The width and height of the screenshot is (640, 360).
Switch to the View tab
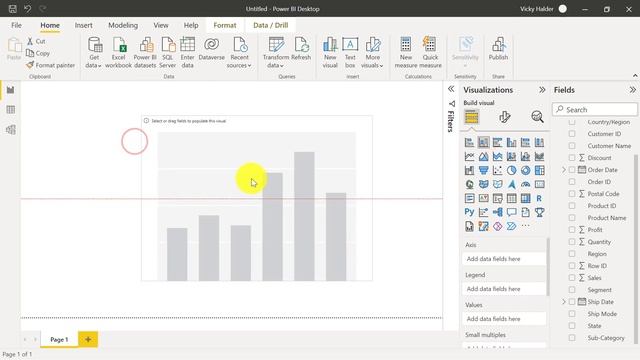pos(161,25)
